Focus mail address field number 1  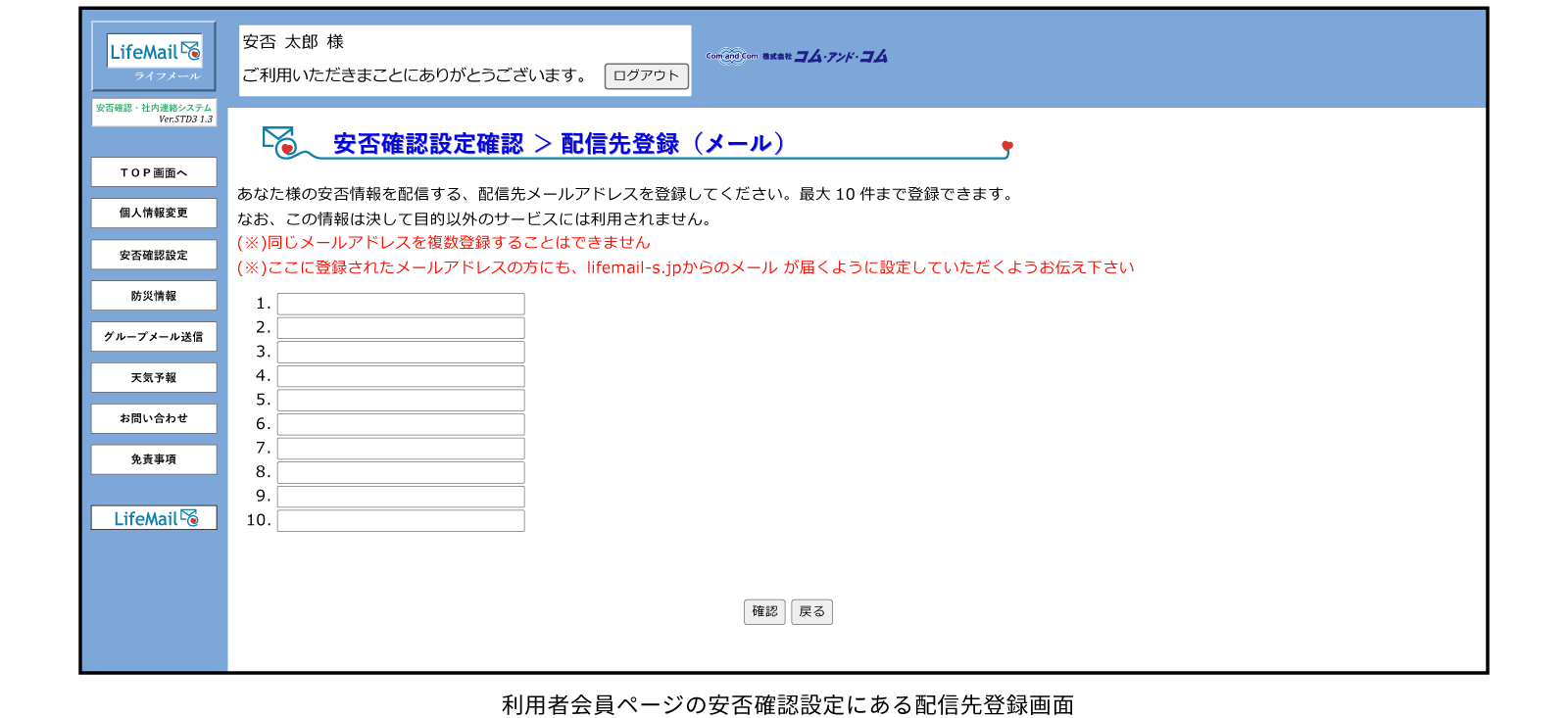click(401, 304)
